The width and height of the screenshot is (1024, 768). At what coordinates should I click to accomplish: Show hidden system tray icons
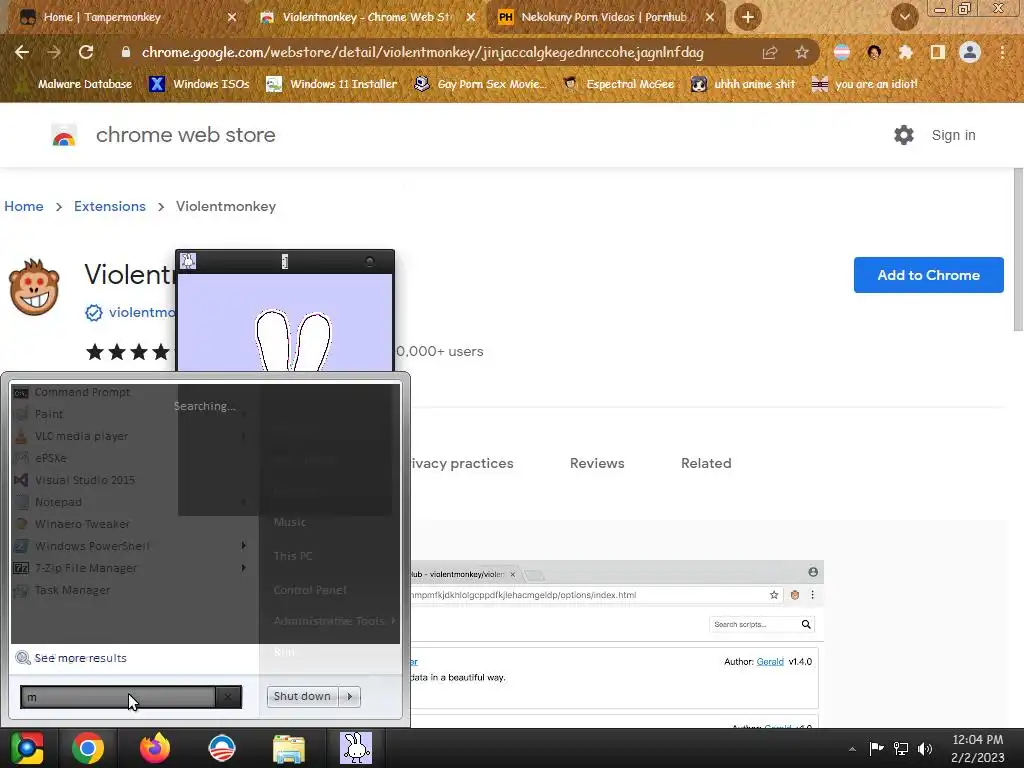(852, 748)
